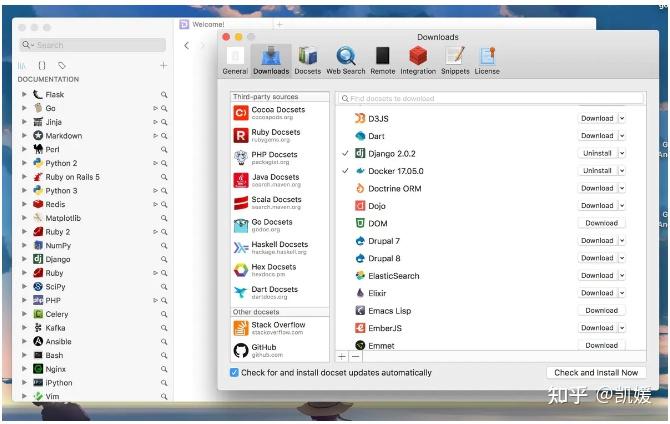Add new item with sidebar plus icon
Screen dimensions: 670x424
[164, 65]
